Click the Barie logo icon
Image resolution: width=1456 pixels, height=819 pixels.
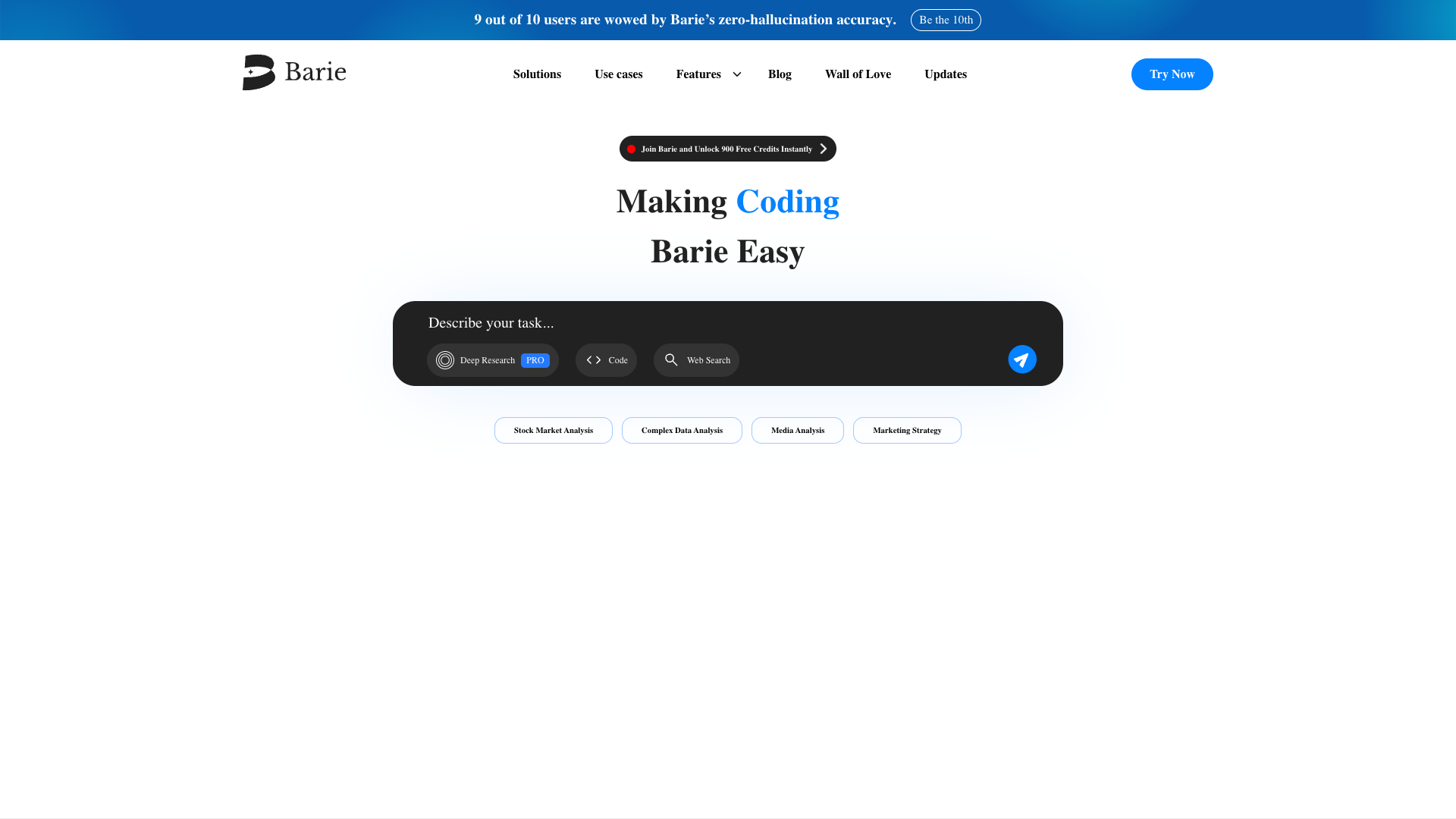tap(259, 73)
